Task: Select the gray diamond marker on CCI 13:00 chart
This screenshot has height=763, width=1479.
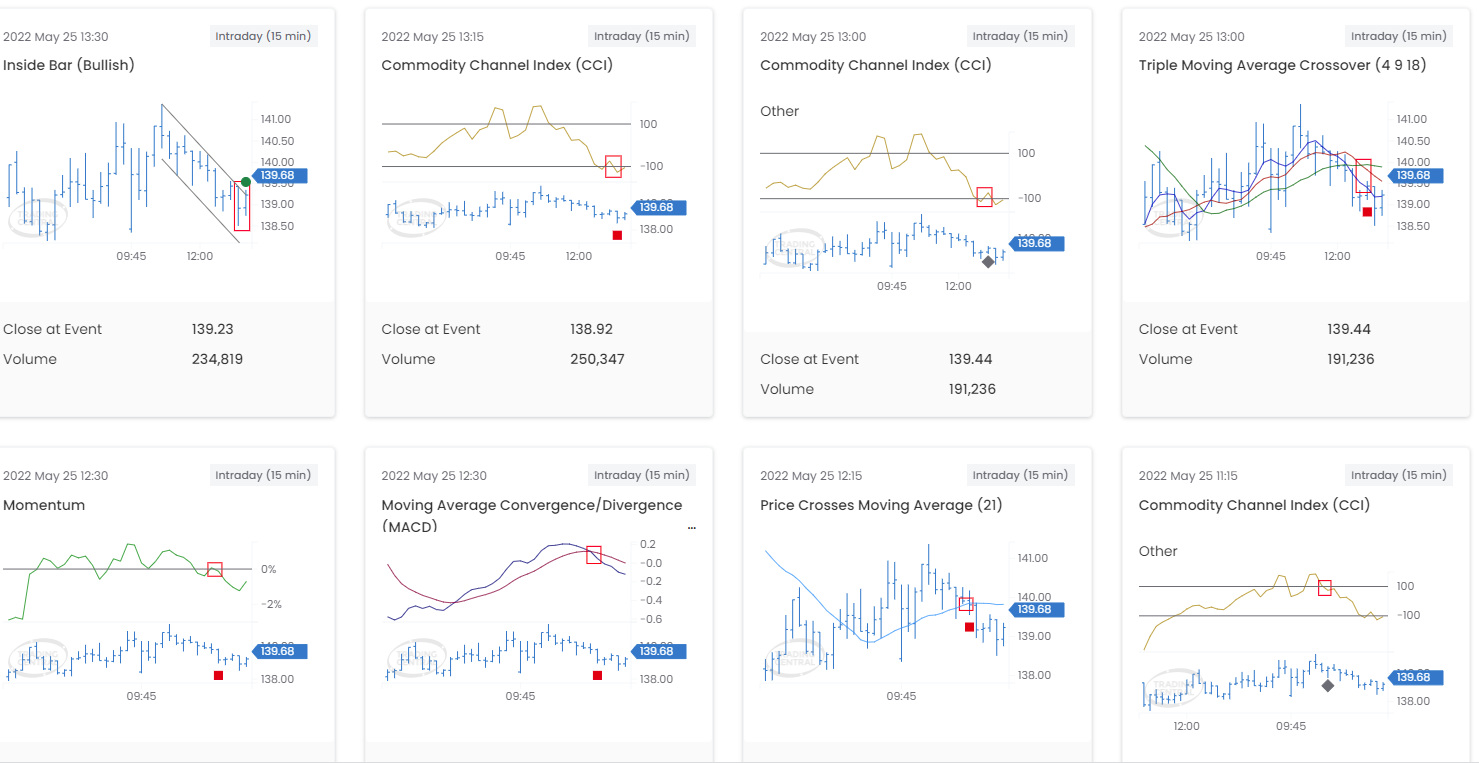Action: pyautogui.click(x=987, y=261)
